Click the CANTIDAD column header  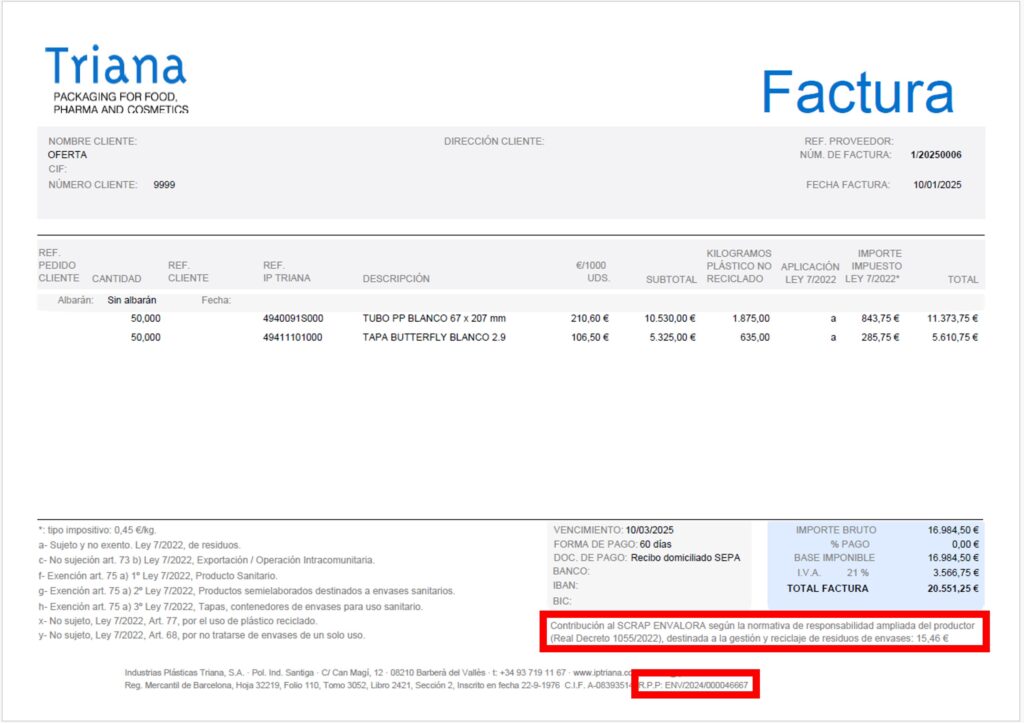pyautogui.click(x=116, y=279)
